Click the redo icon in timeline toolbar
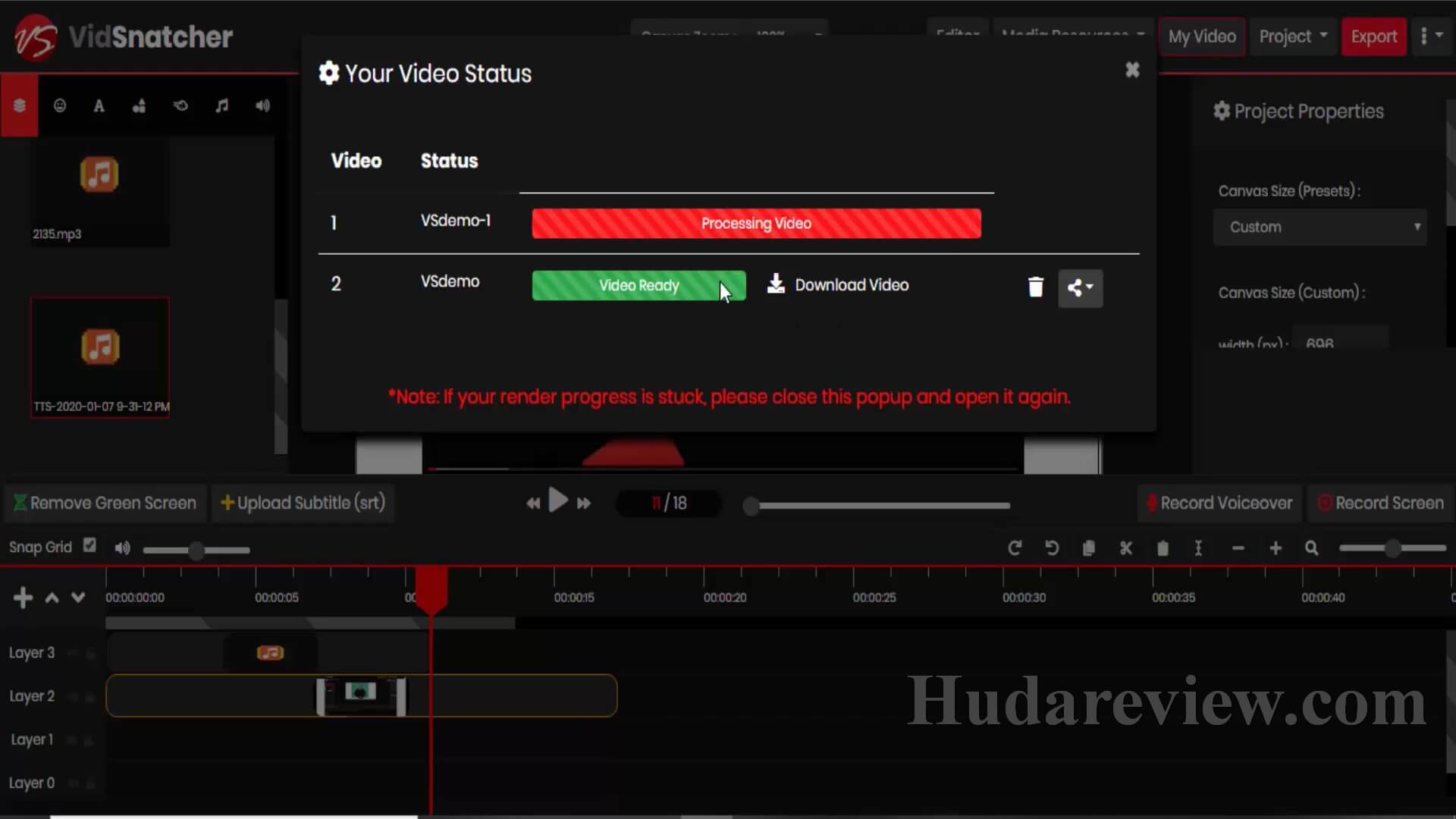1456x819 pixels. [x=1015, y=548]
